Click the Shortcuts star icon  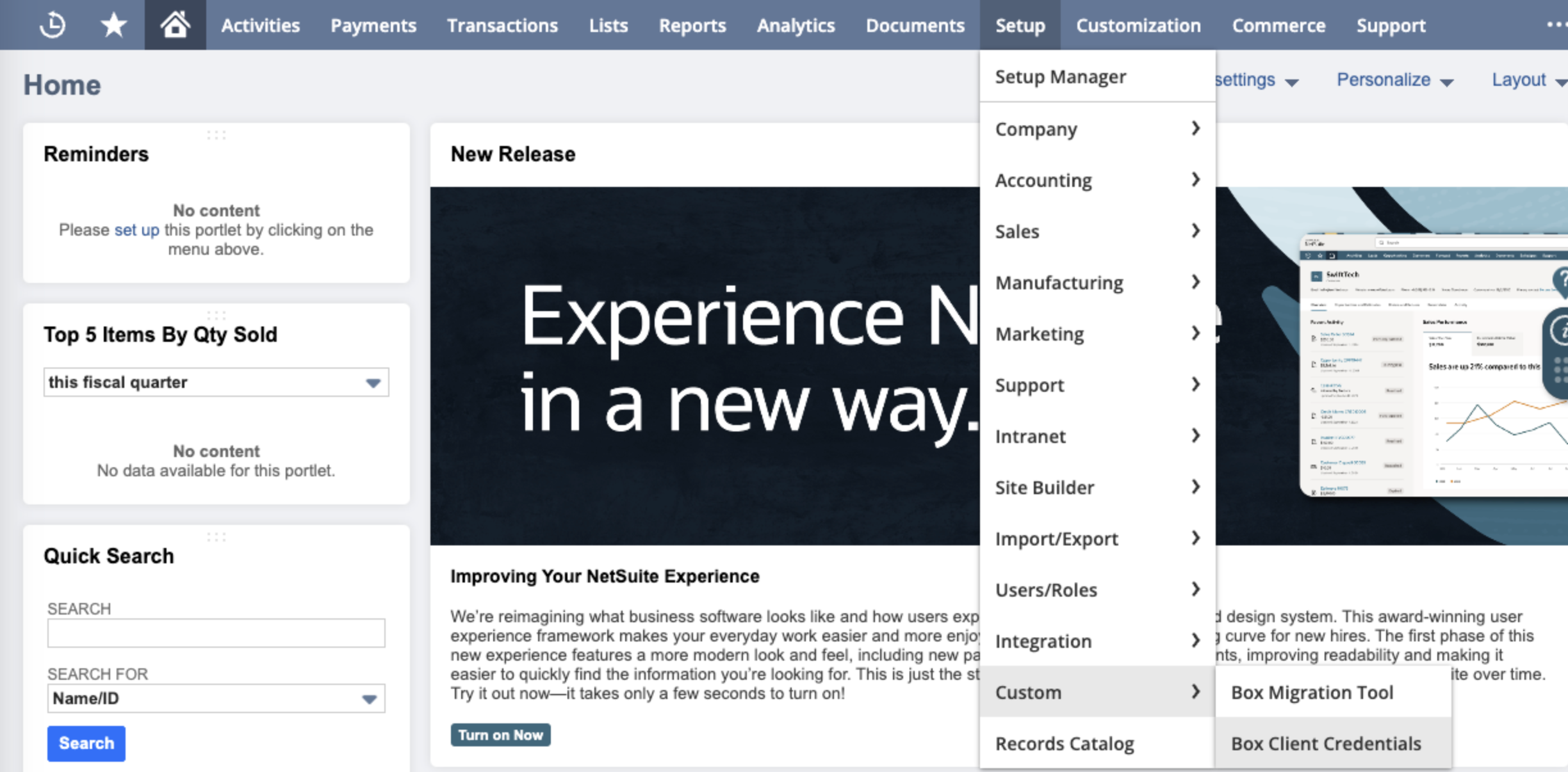[x=113, y=25]
